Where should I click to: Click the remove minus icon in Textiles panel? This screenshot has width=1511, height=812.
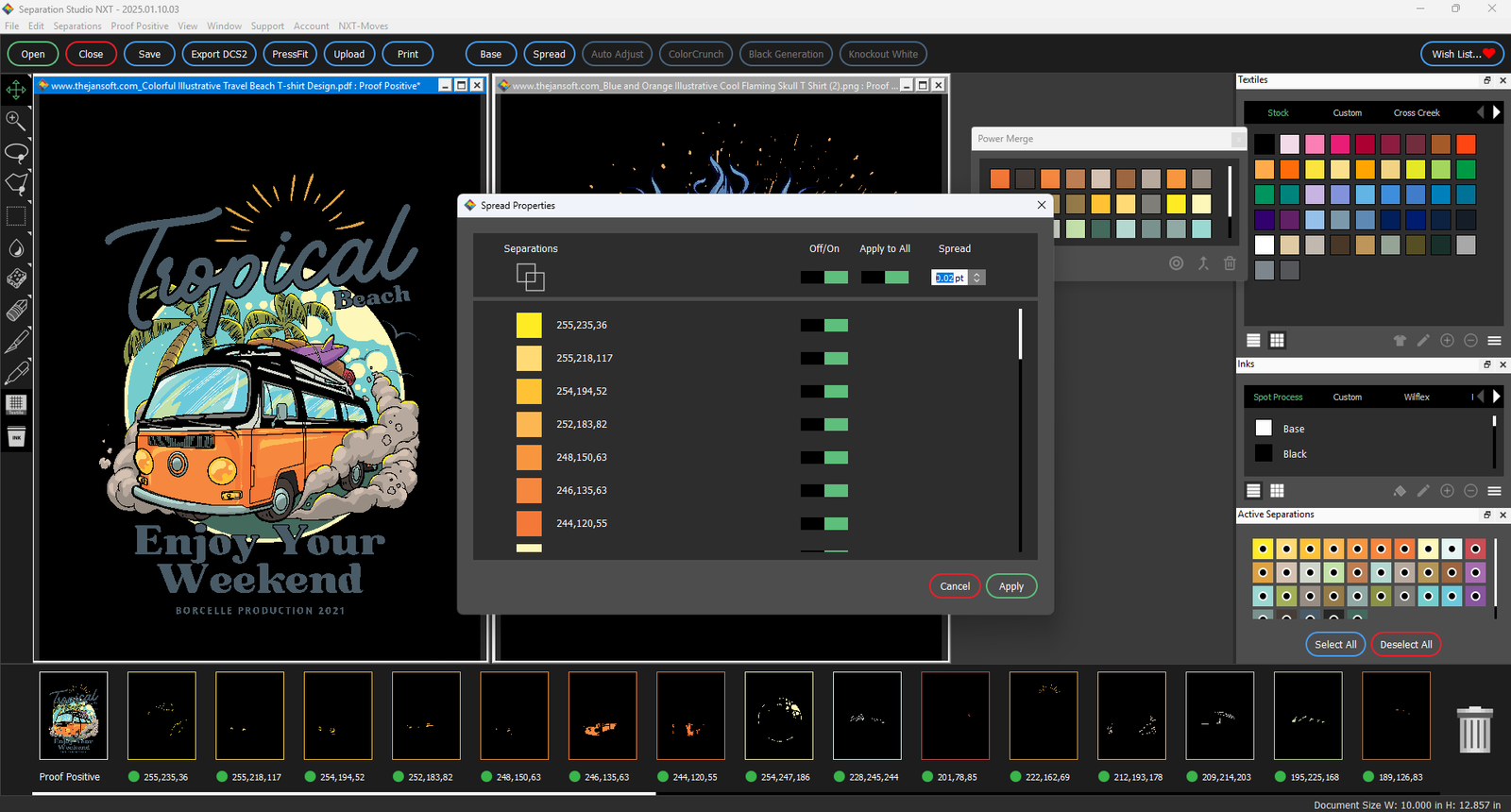pyautogui.click(x=1470, y=340)
